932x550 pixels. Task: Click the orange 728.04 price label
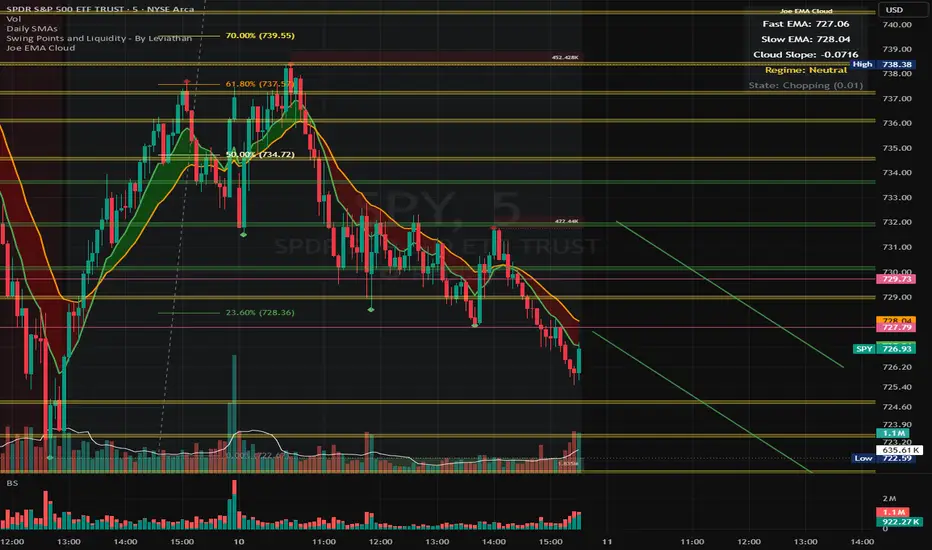896,320
